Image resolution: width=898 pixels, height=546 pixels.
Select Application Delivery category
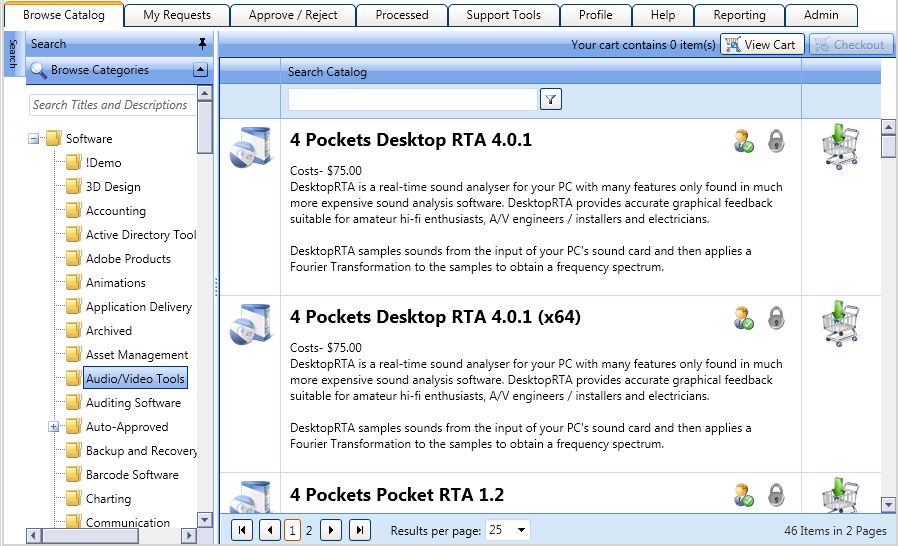point(139,307)
